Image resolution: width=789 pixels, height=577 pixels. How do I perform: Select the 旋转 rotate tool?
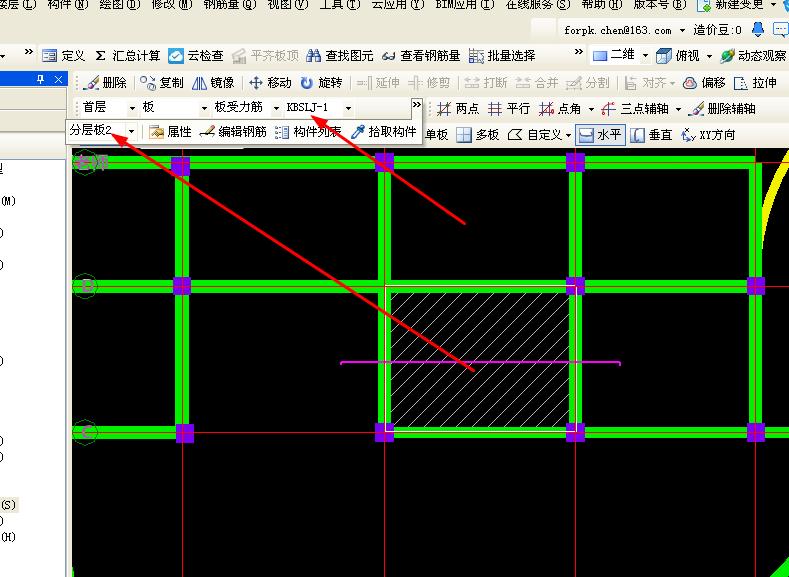pyautogui.click(x=322, y=83)
